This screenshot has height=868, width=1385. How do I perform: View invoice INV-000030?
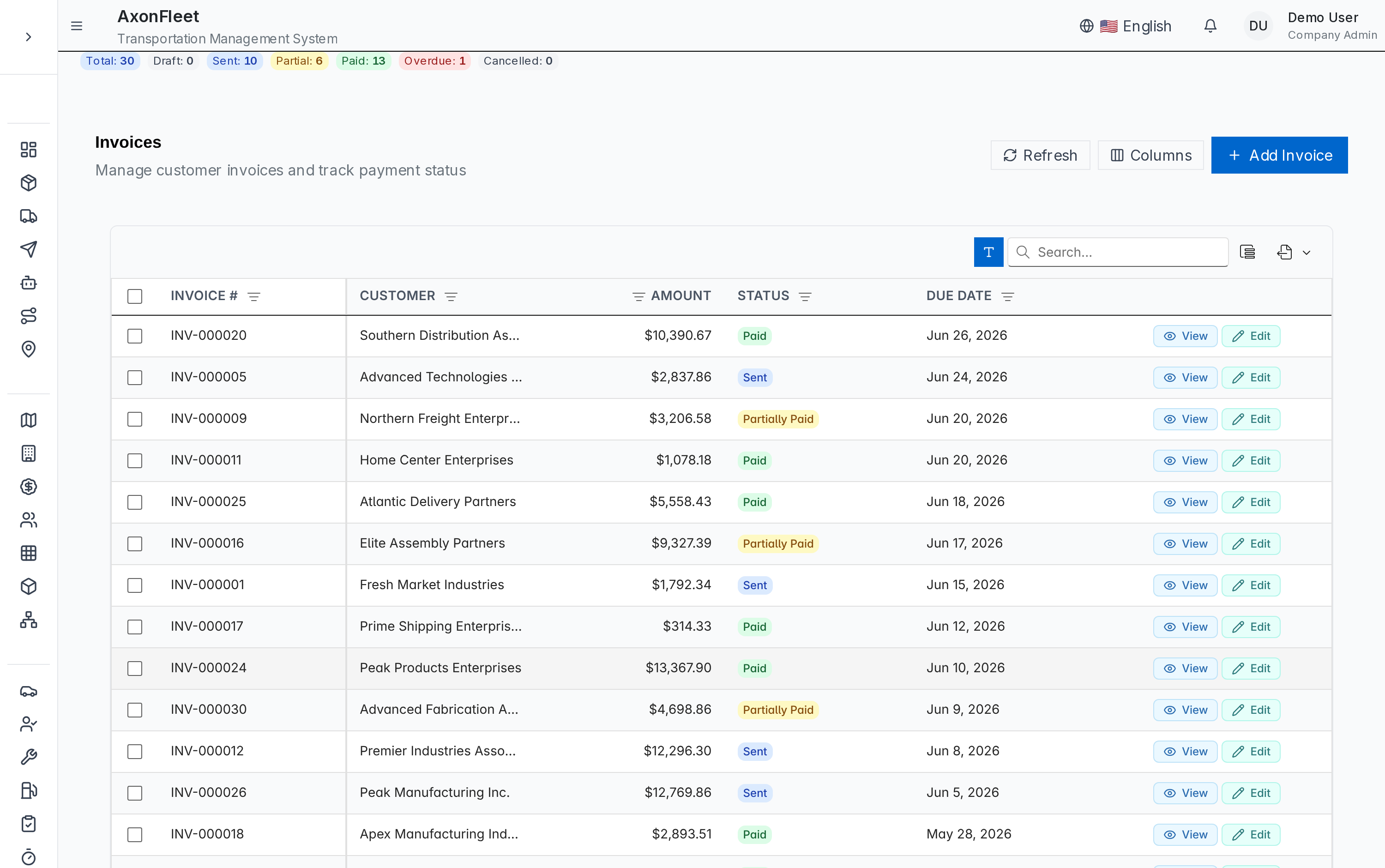click(x=1185, y=710)
